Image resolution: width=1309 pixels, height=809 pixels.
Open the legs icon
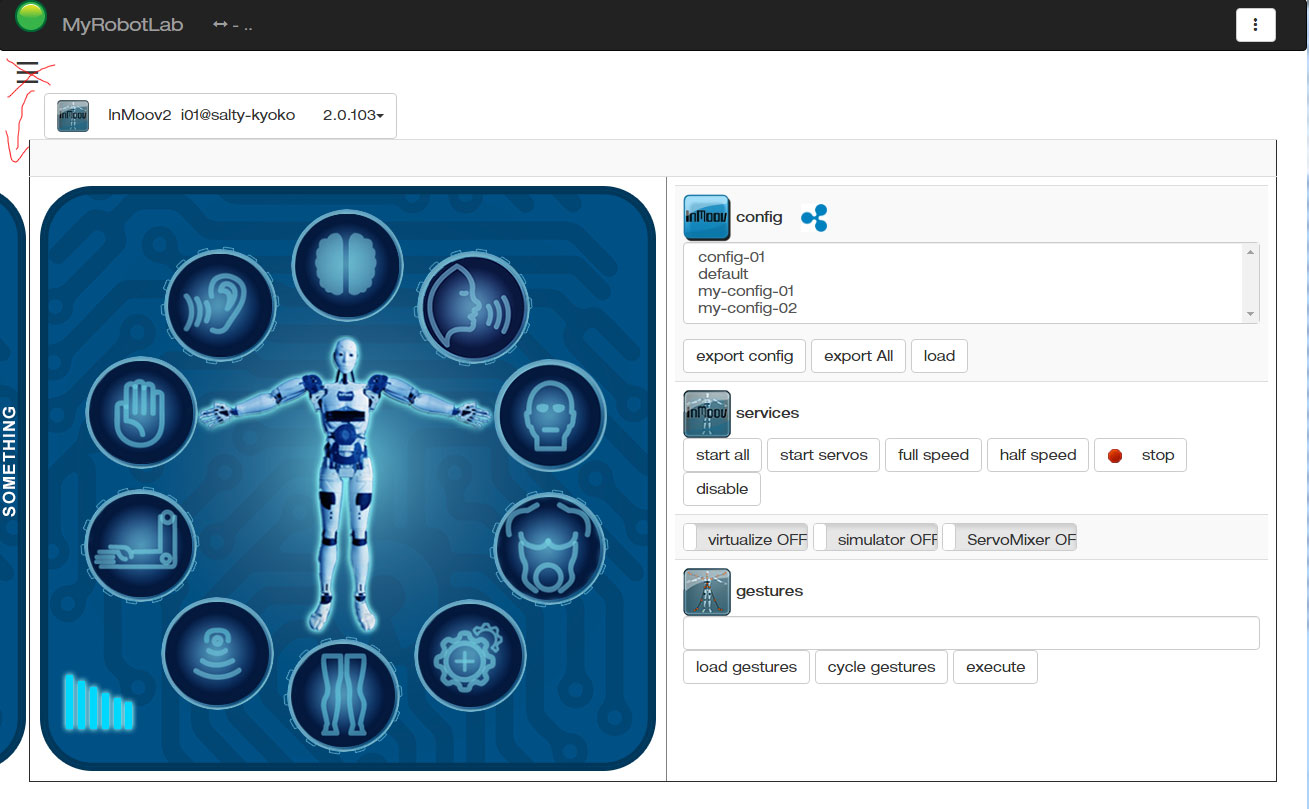coord(344,694)
